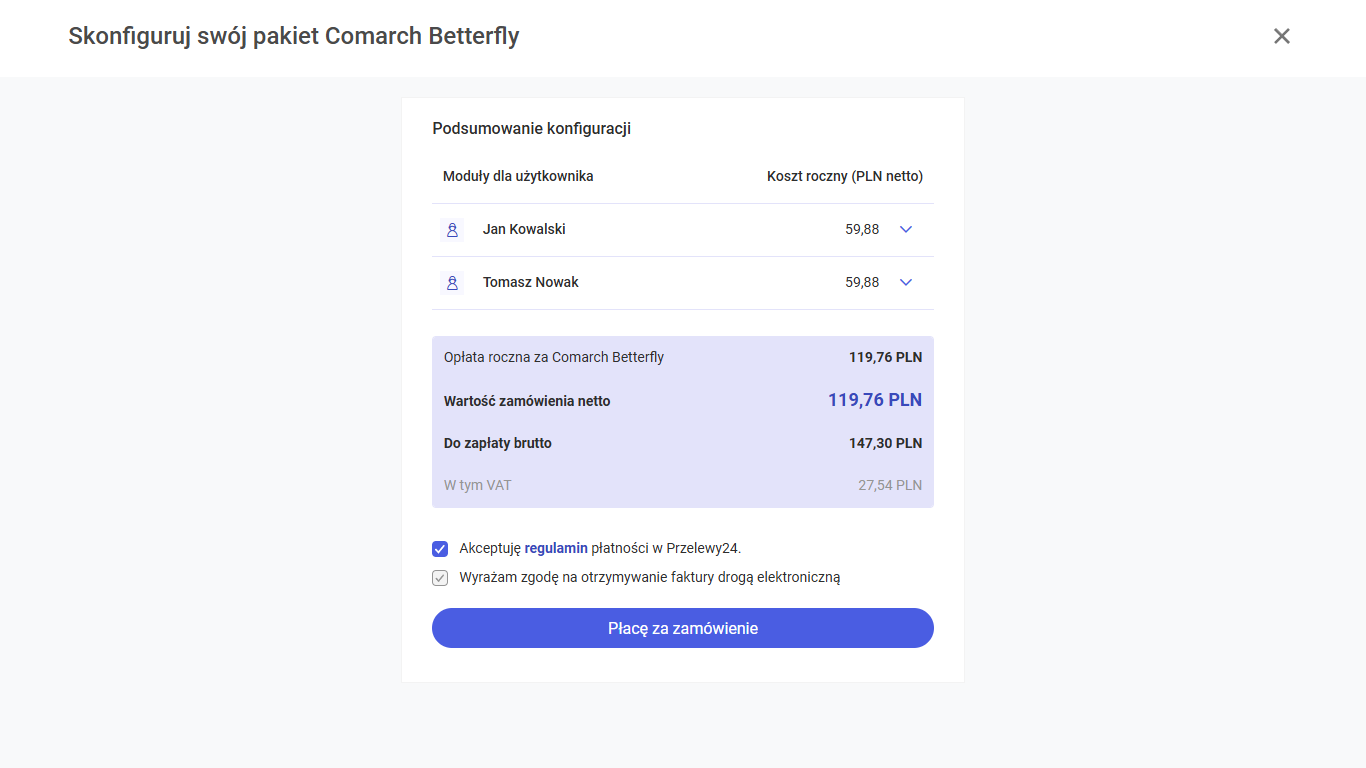Click the Podsumowanie konfiguracji heading
Image resolution: width=1366 pixels, height=768 pixels.
(x=531, y=128)
